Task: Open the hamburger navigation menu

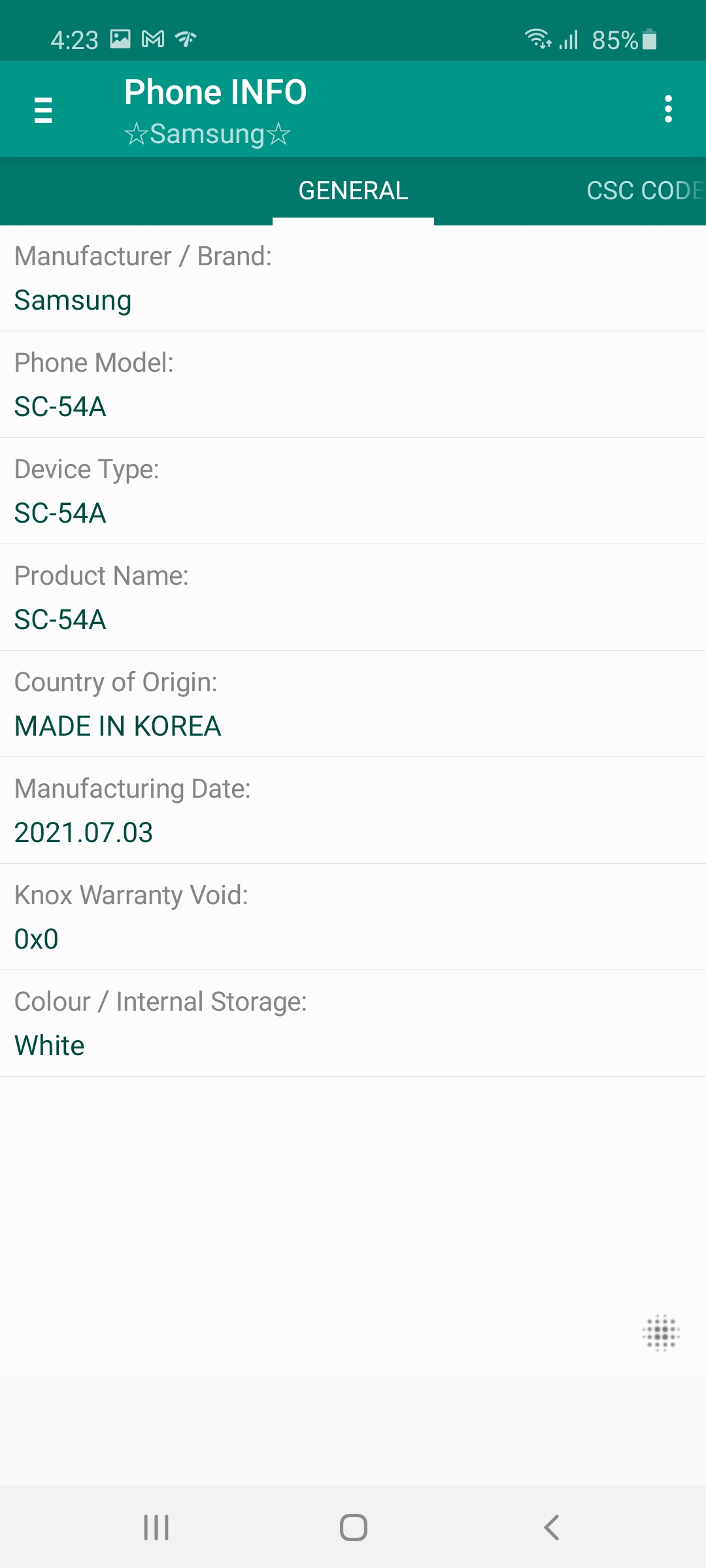Action: pyautogui.click(x=43, y=110)
